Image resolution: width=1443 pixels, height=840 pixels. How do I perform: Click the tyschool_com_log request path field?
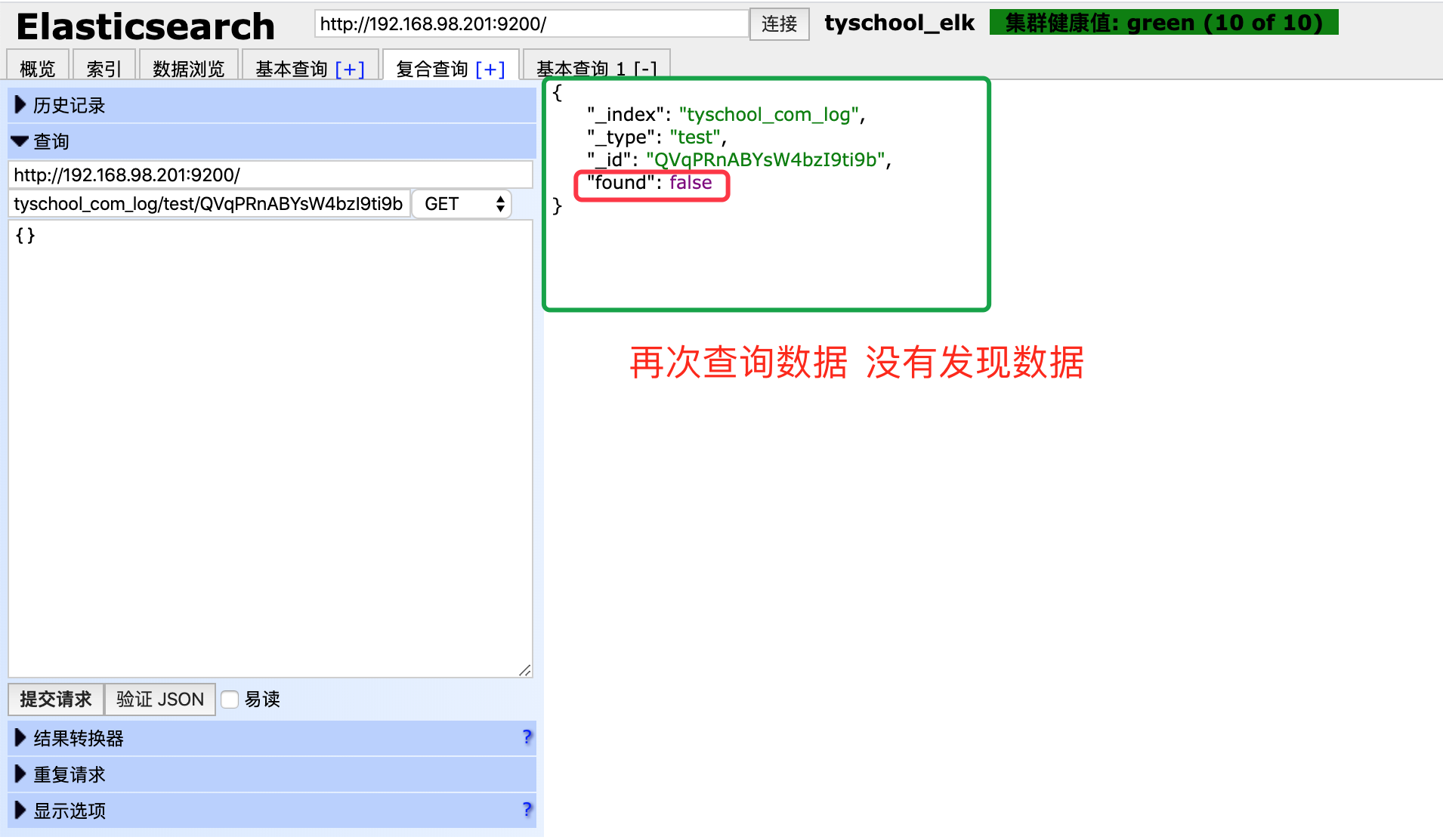(x=208, y=203)
